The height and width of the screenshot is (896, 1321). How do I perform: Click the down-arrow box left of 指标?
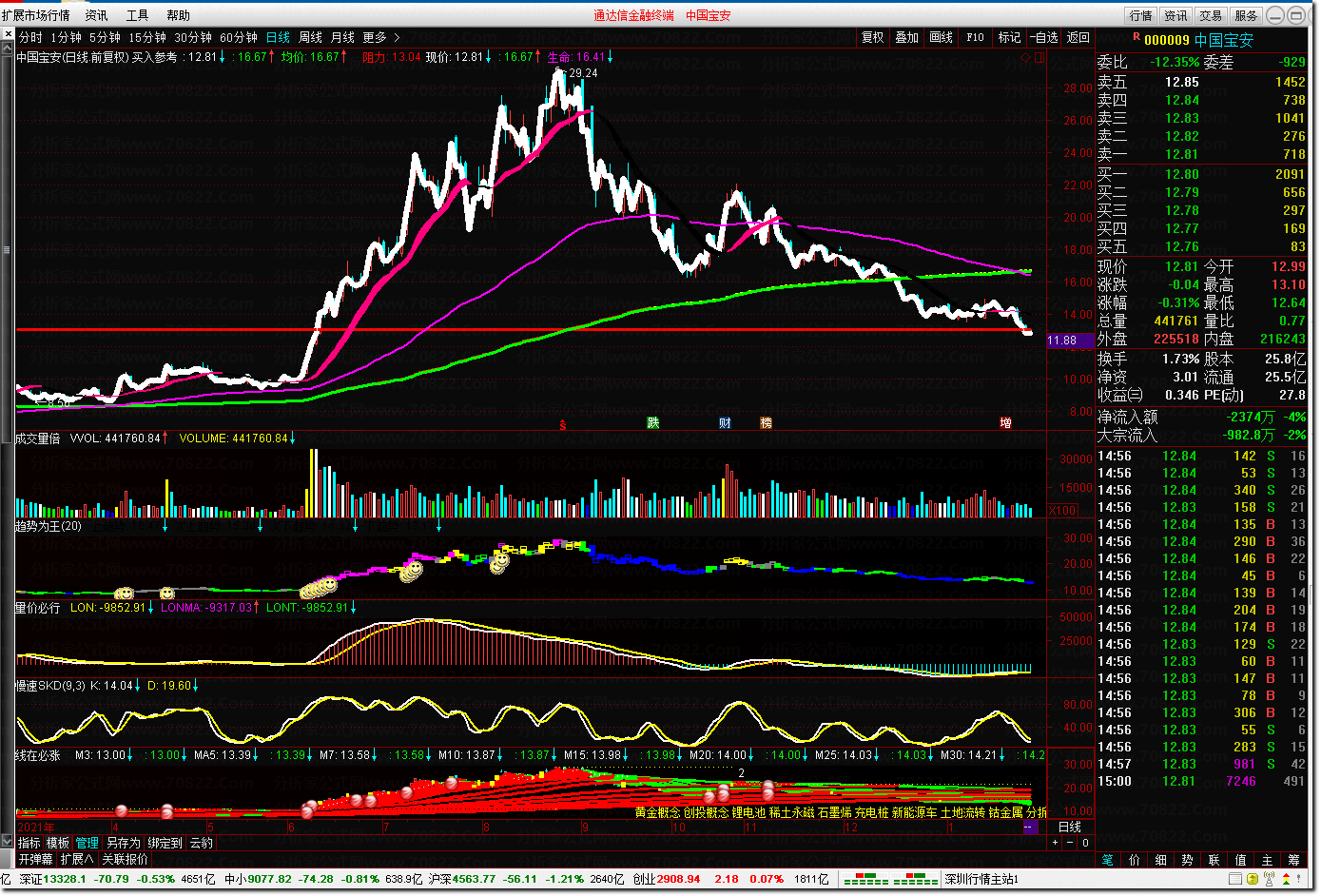[x=8, y=842]
